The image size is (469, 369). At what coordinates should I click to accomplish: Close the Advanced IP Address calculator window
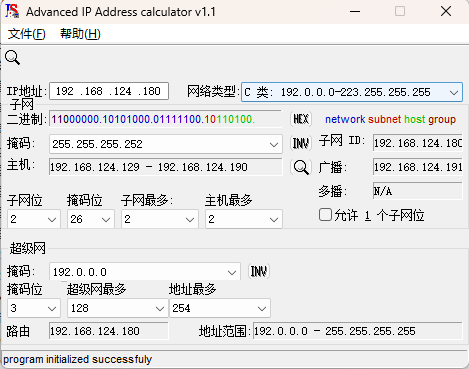tap(446, 12)
